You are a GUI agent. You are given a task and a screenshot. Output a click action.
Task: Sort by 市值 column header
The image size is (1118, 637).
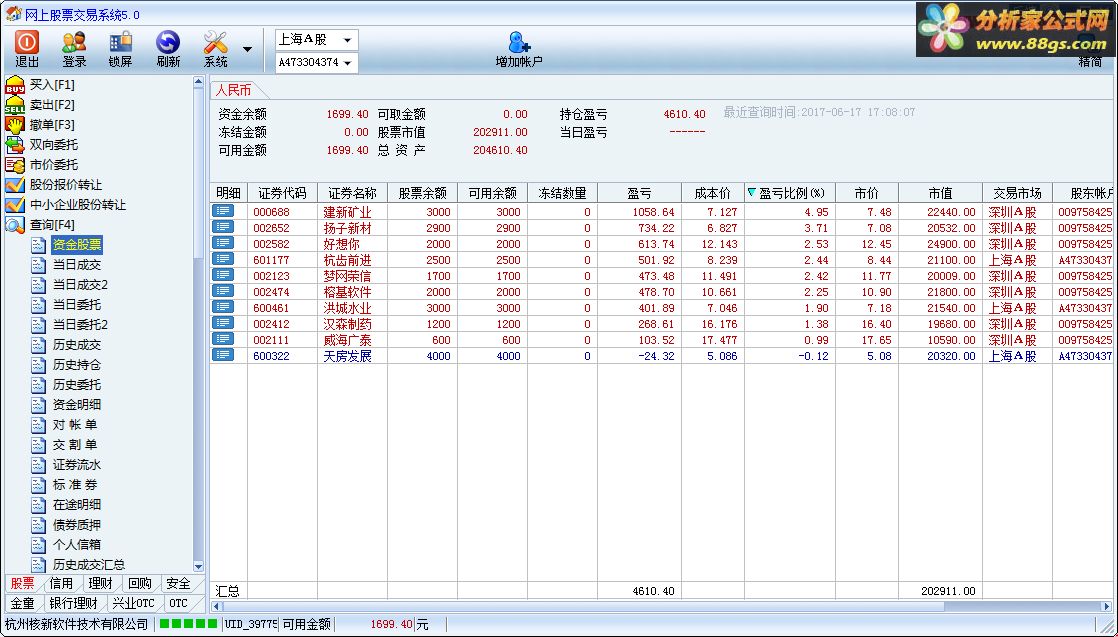click(940, 193)
